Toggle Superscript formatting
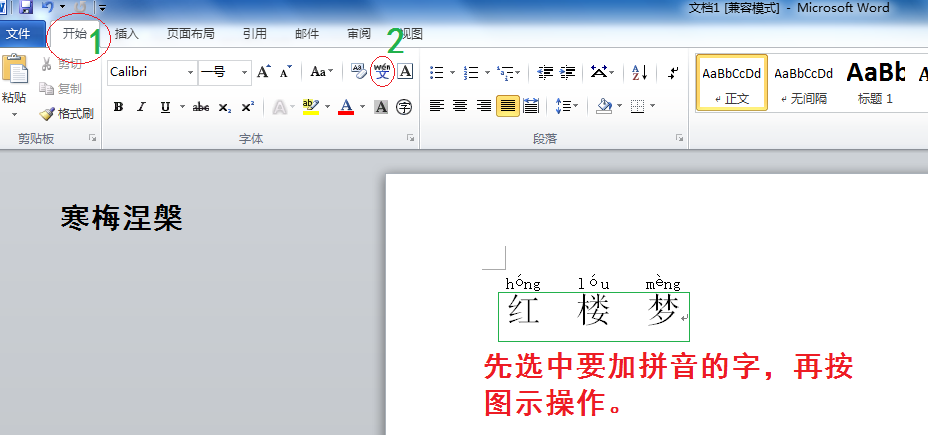 247,107
